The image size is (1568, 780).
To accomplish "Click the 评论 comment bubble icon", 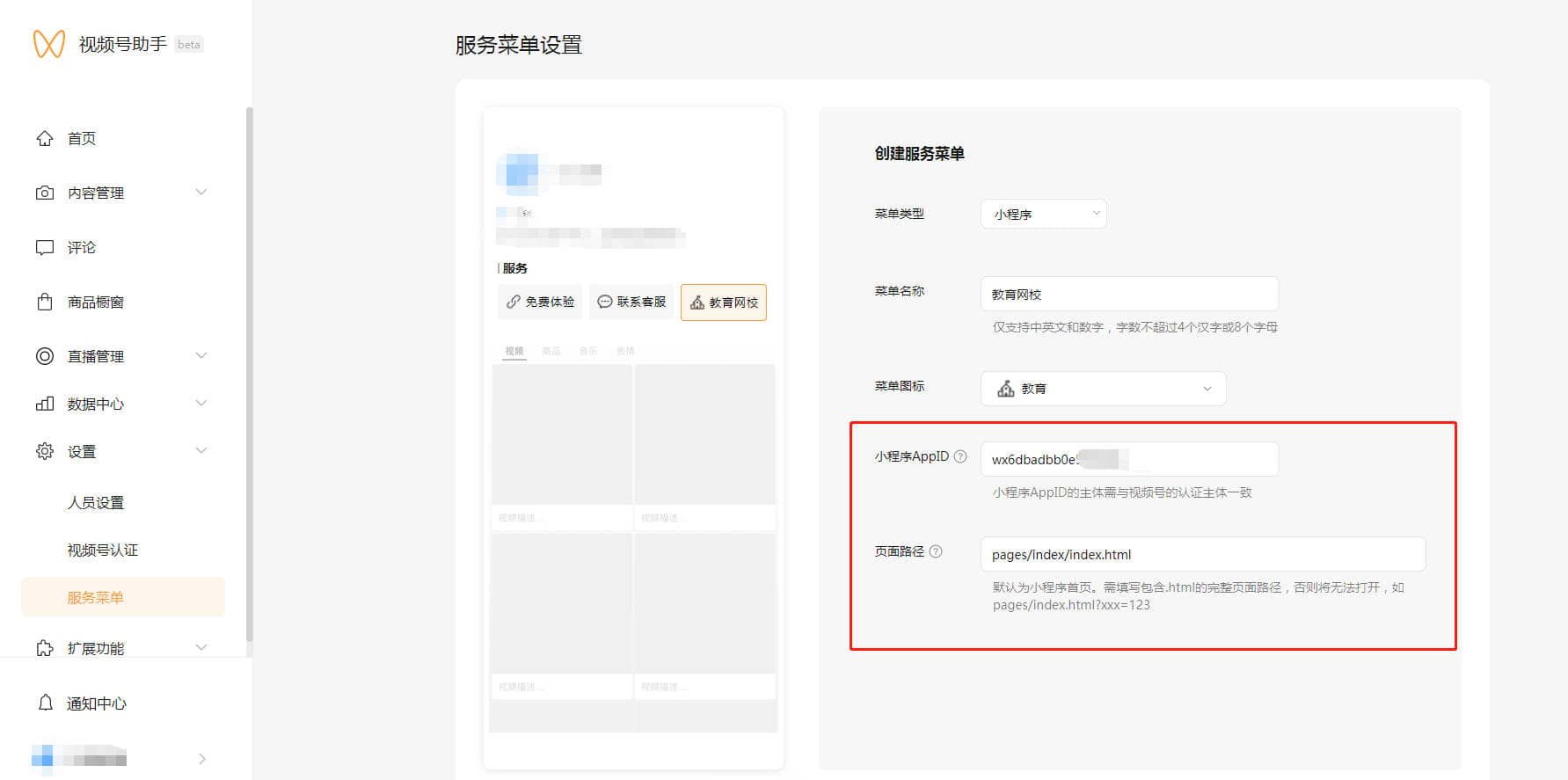I will tap(45, 247).
